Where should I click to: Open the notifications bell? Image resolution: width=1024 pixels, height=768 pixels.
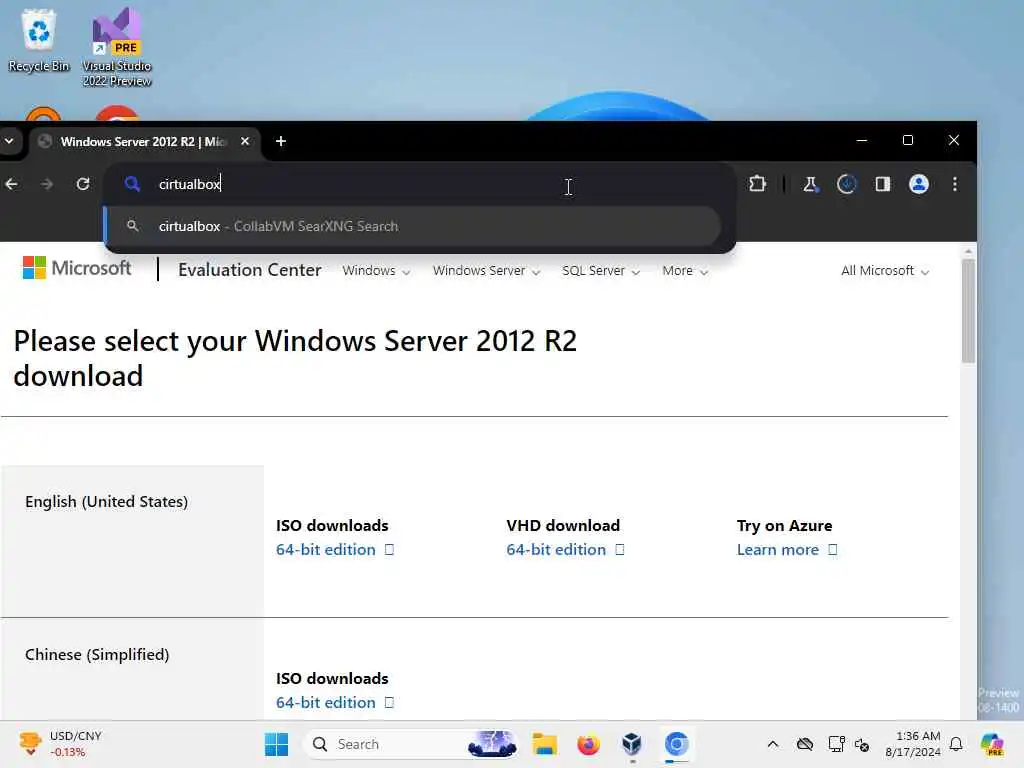pyautogui.click(x=956, y=744)
